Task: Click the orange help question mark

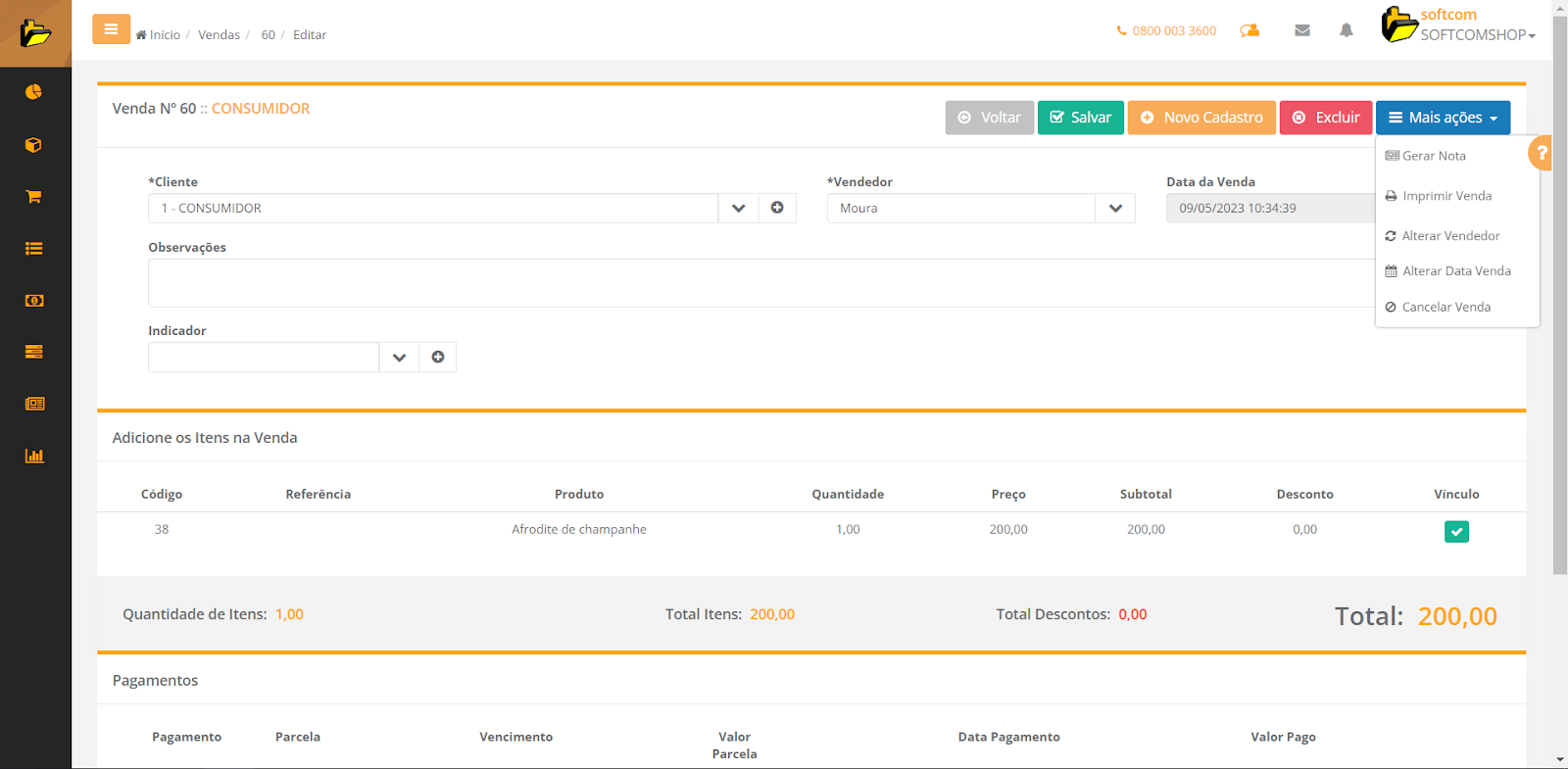Action: [1541, 153]
